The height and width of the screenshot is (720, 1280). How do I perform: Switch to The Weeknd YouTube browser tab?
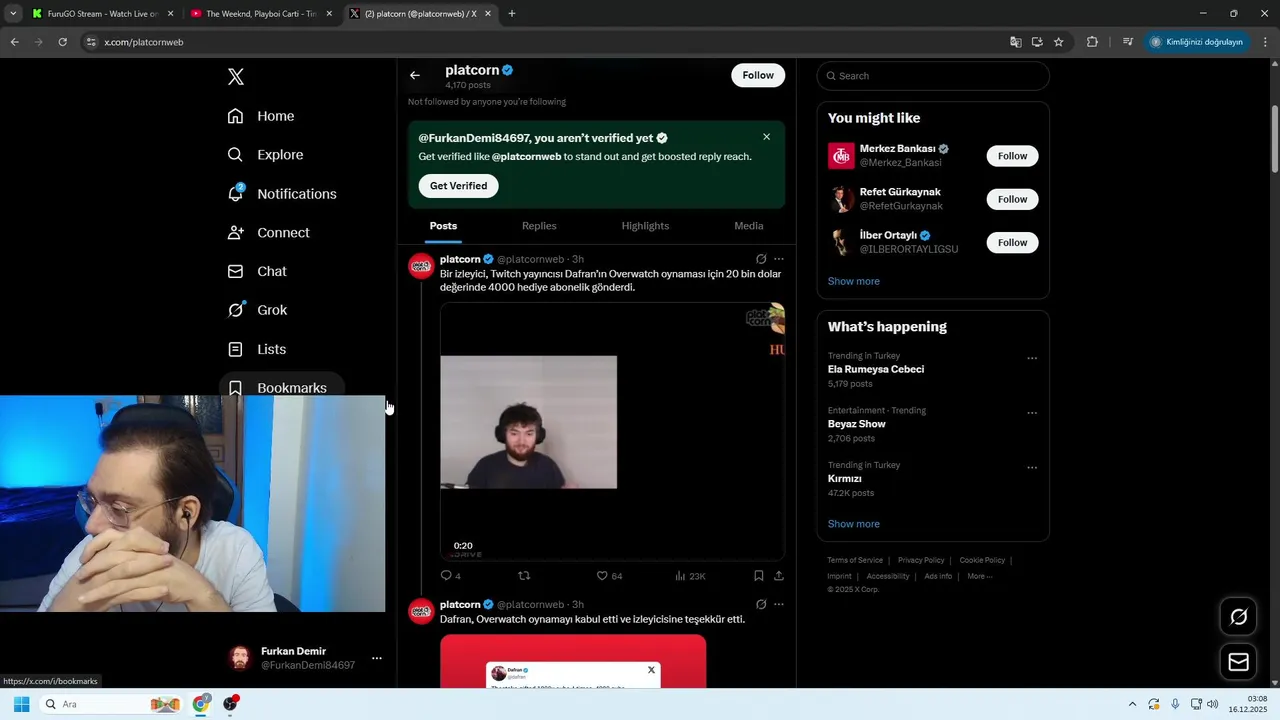pos(261,14)
